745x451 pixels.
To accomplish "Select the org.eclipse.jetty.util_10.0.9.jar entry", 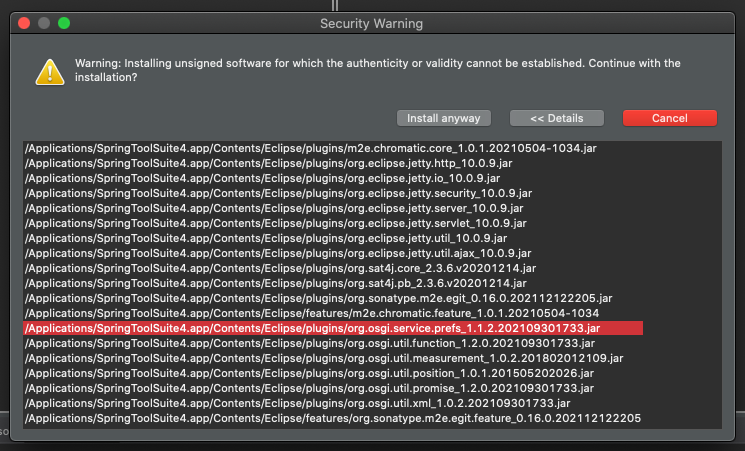I will pyautogui.click(x=266, y=238).
